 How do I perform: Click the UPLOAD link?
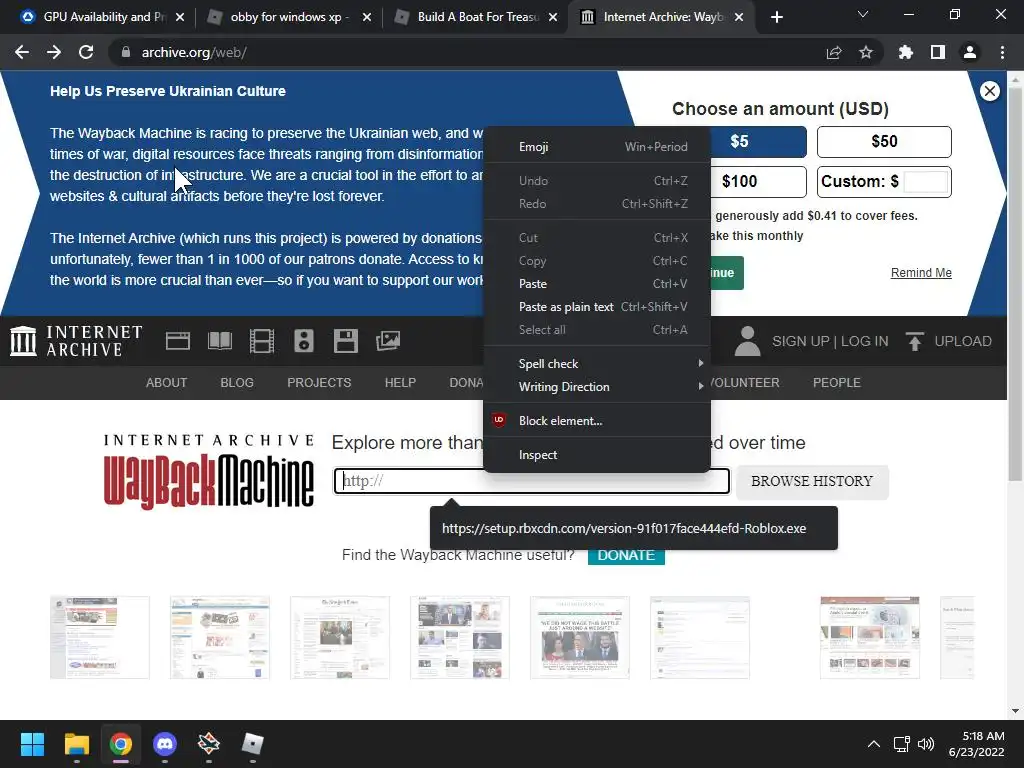pos(963,341)
